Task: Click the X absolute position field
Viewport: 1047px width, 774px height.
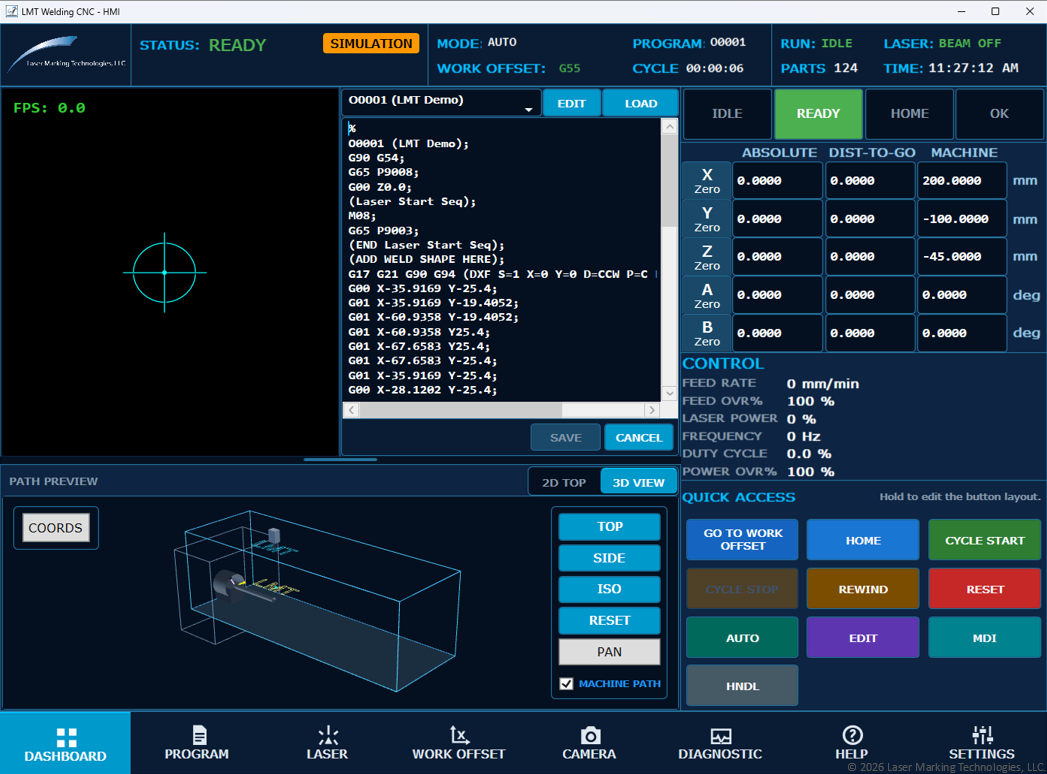Action: point(777,181)
